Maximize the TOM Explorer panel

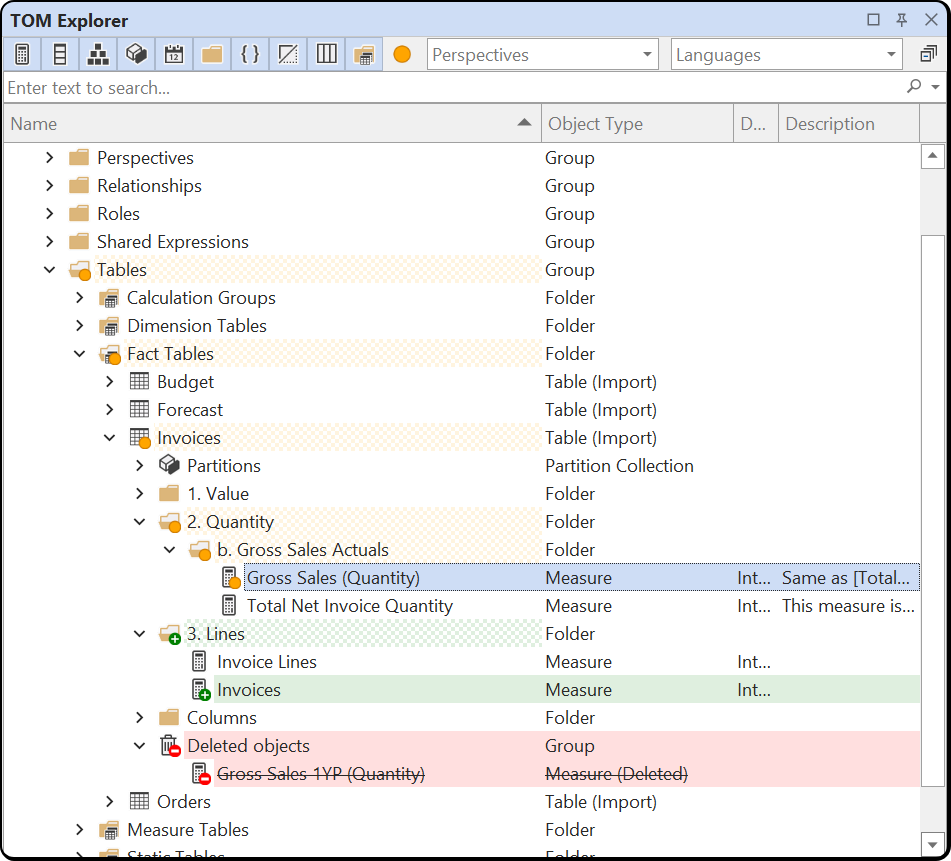(x=873, y=20)
